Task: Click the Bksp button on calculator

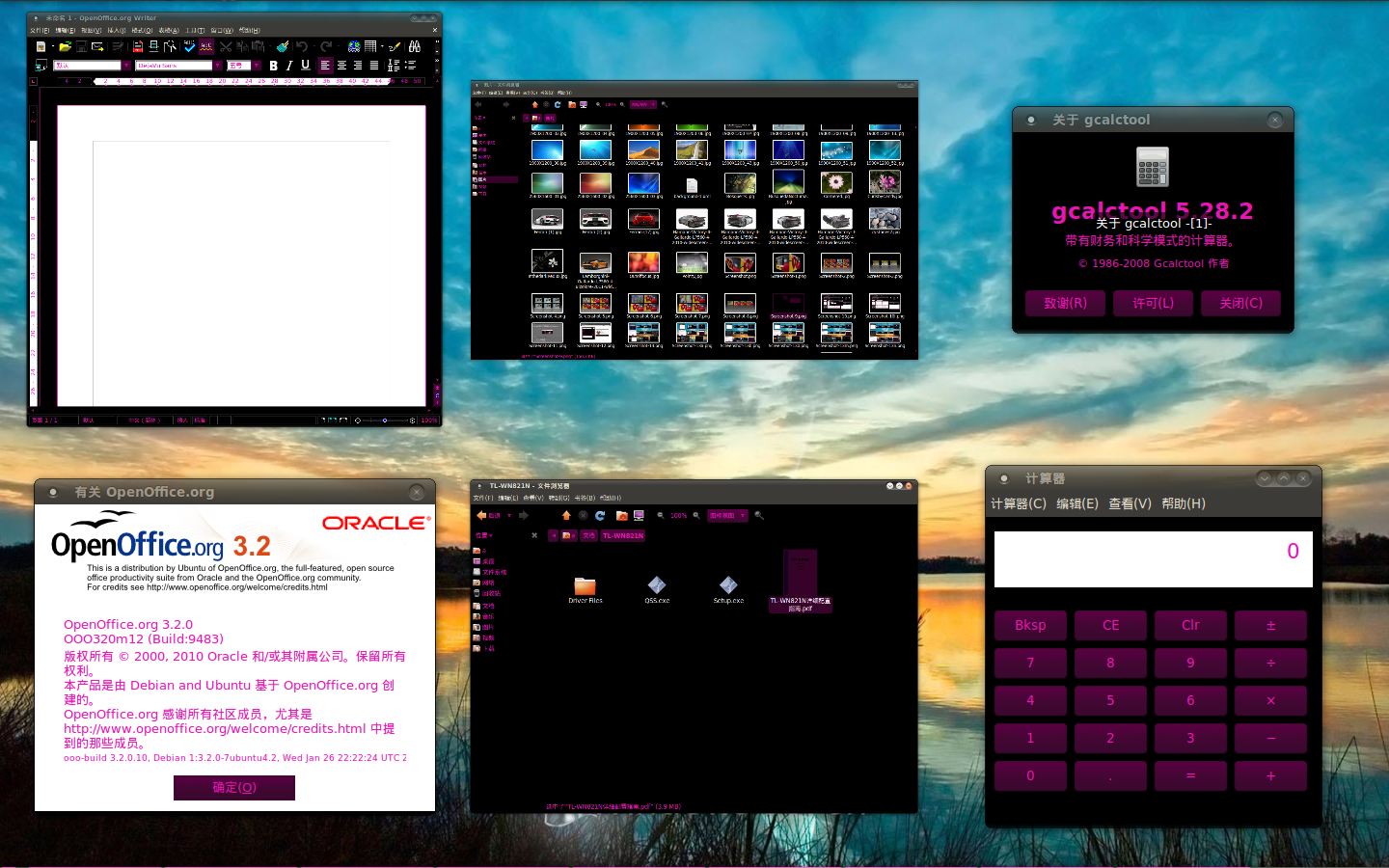Action: (x=1030, y=625)
